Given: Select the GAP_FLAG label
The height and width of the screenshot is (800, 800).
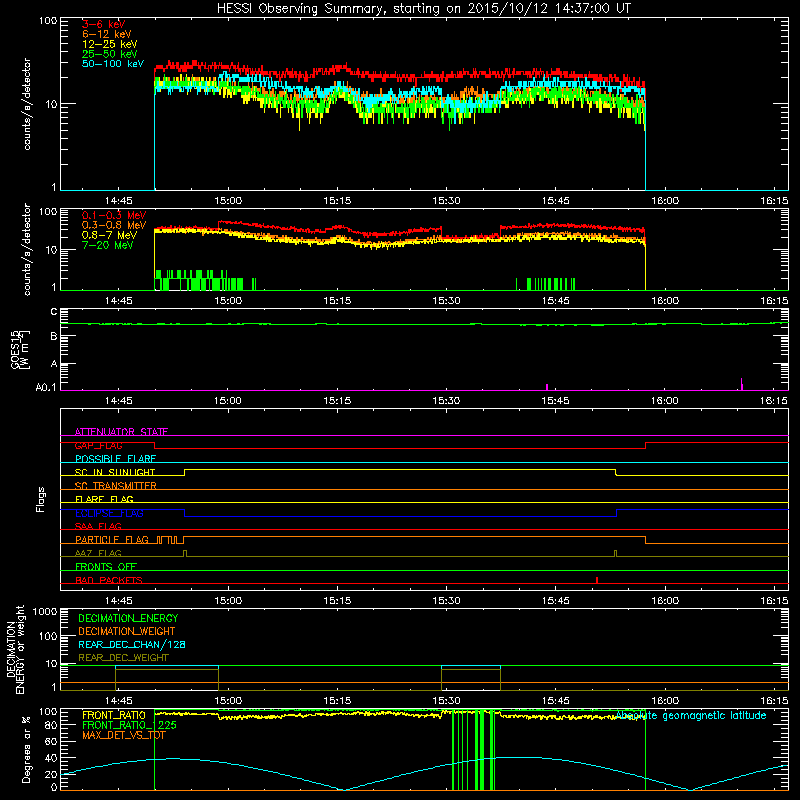Looking at the screenshot, I should coord(98,445).
